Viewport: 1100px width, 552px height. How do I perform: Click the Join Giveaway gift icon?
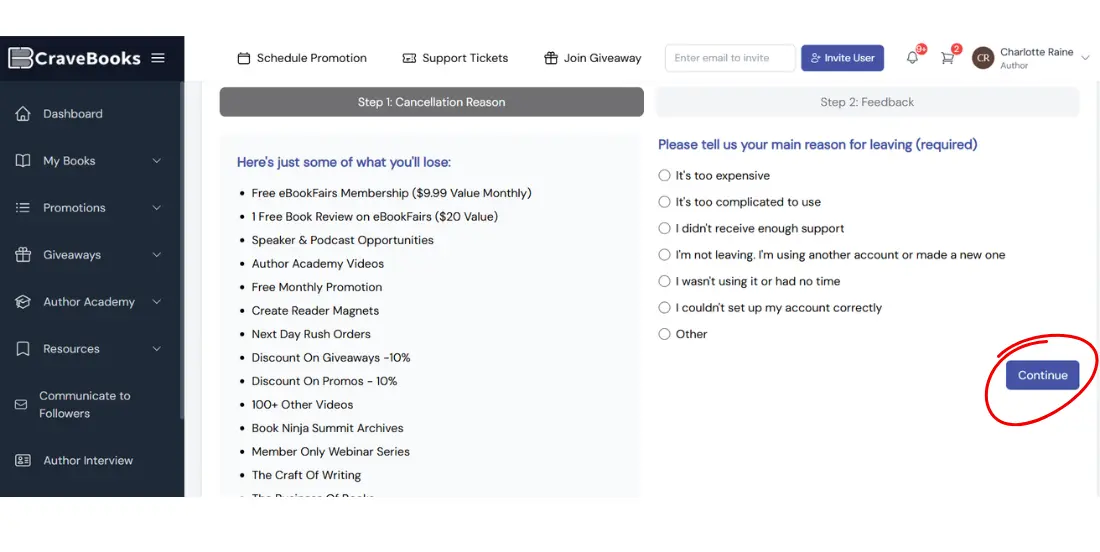551,58
